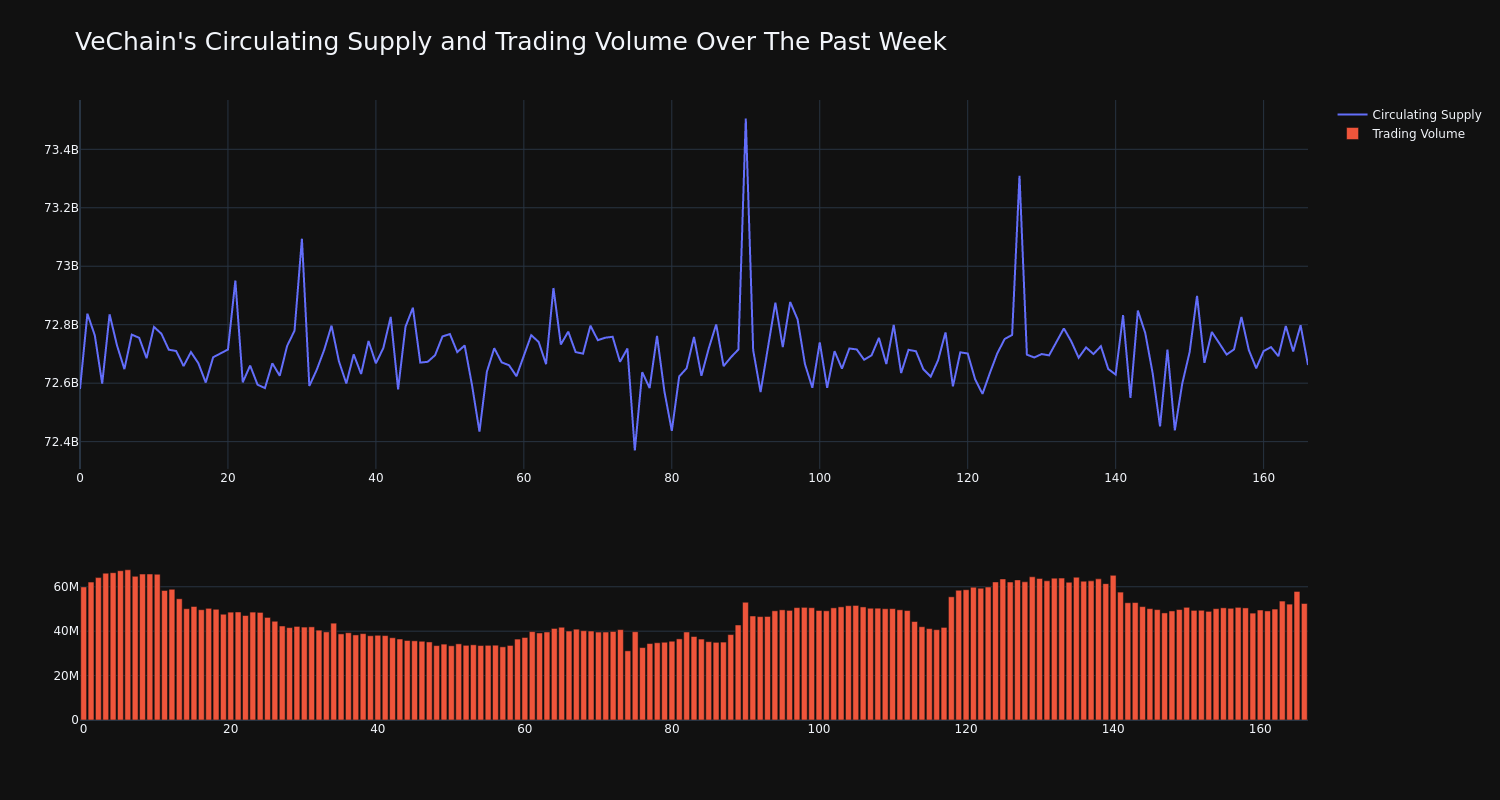Click the orange Trading Volume legend swatch

1352,134
